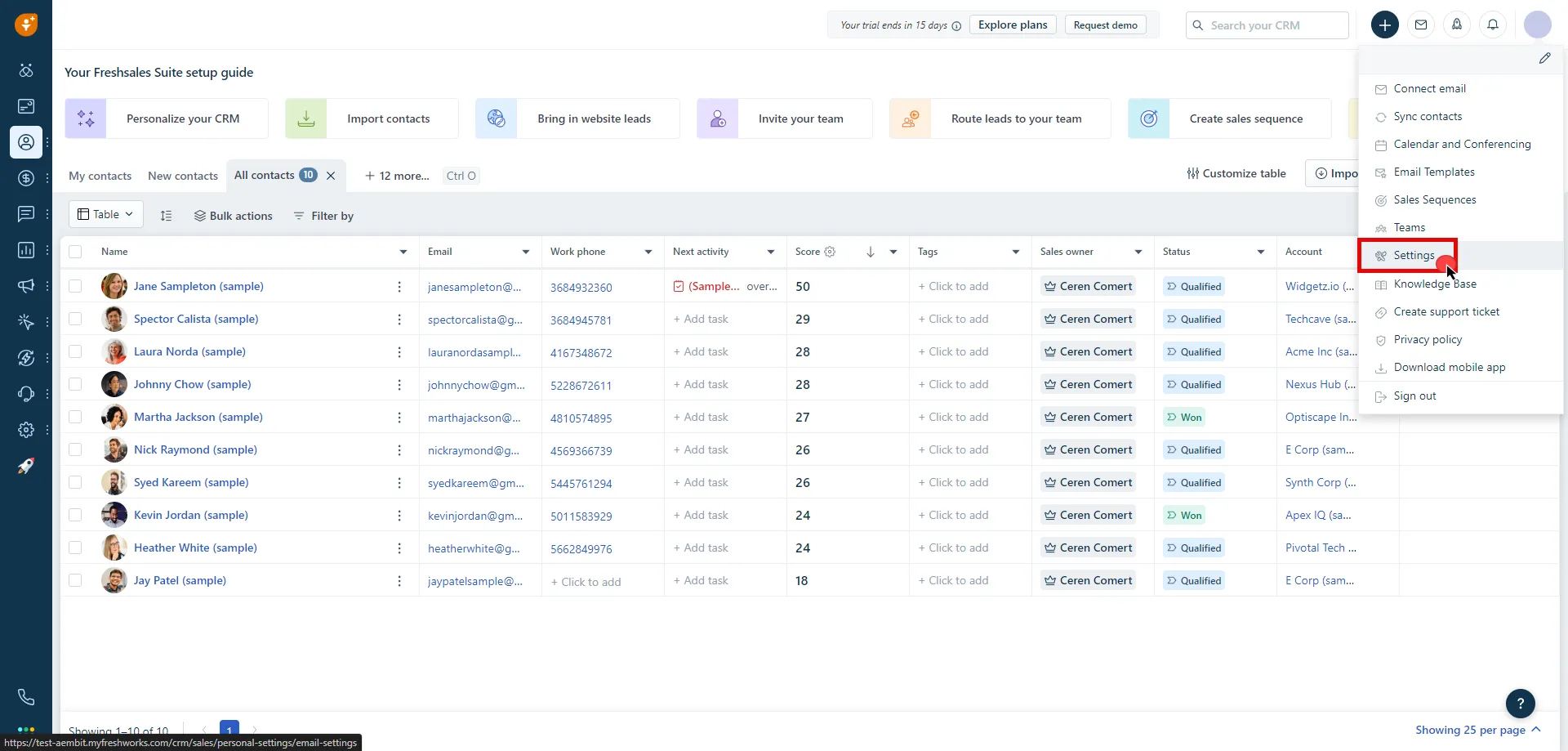Switch to the New contacts tab
The height and width of the screenshot is (751, 1568).
pos(183,176)
